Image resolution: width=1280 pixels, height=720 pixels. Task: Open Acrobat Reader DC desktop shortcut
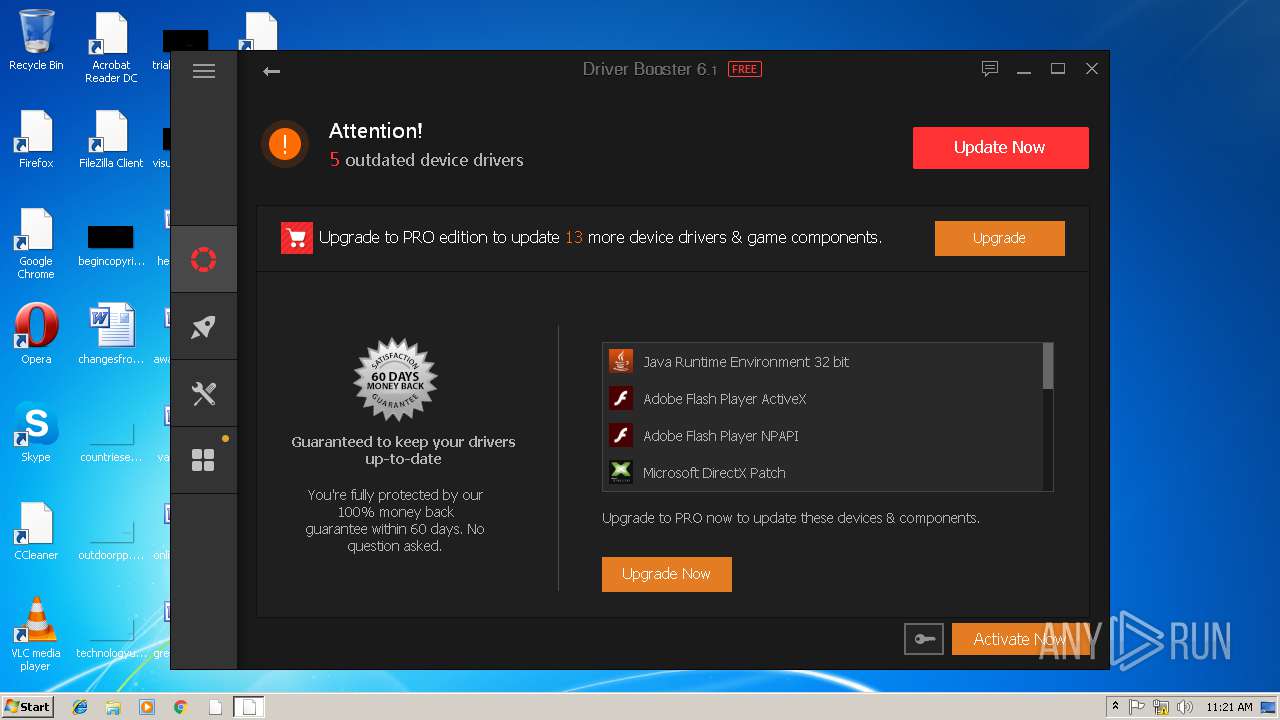pyautogui.click(x=111, y=48)
